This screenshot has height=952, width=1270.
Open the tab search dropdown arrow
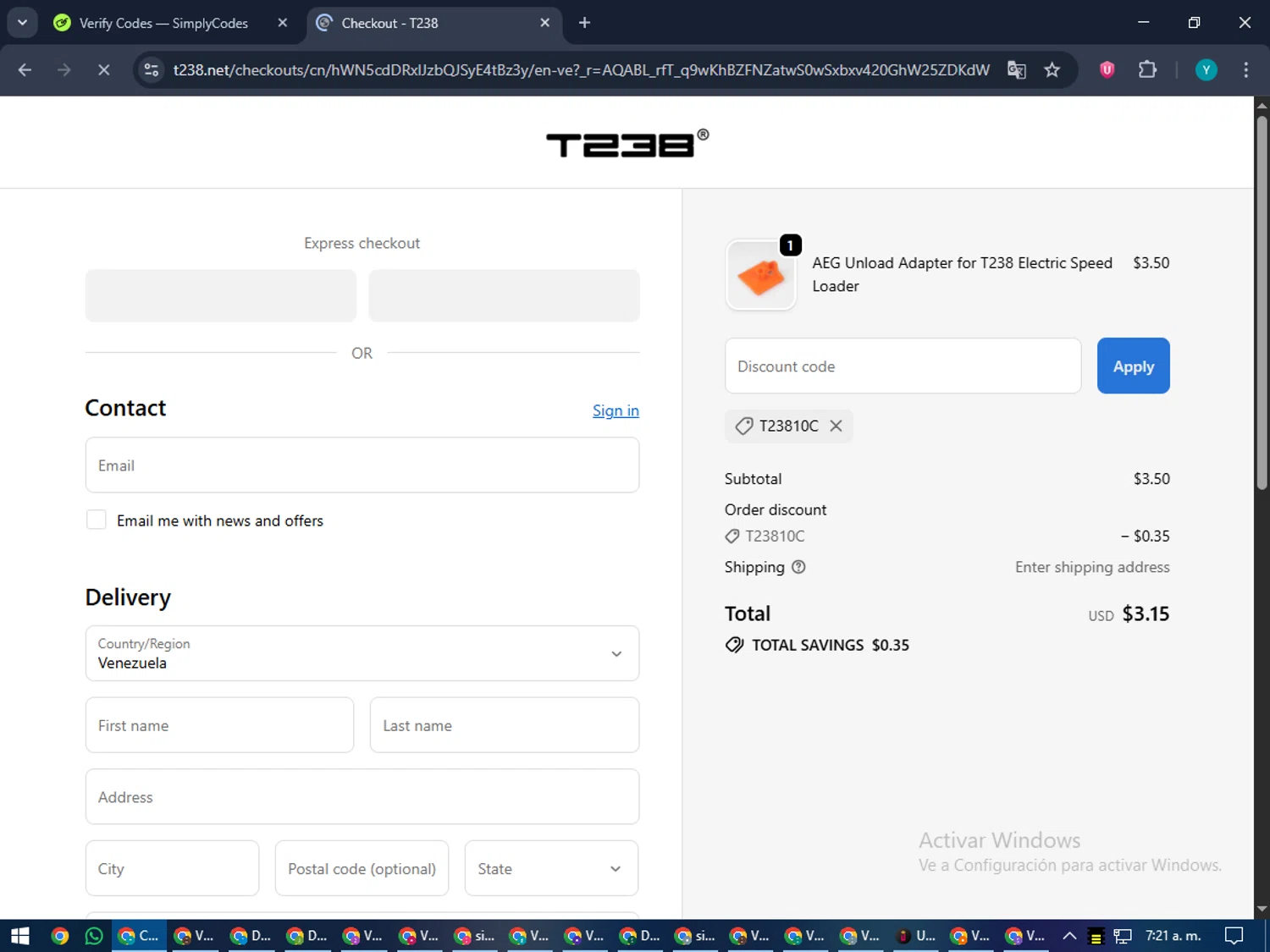(23, 23)
